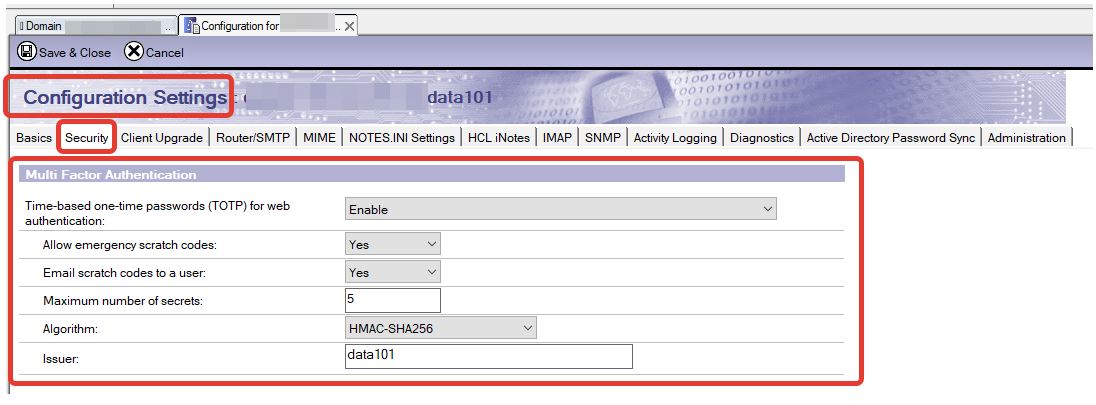Select the IMAP tab
Screen dimensions: 1096x405
coord(557,138)
